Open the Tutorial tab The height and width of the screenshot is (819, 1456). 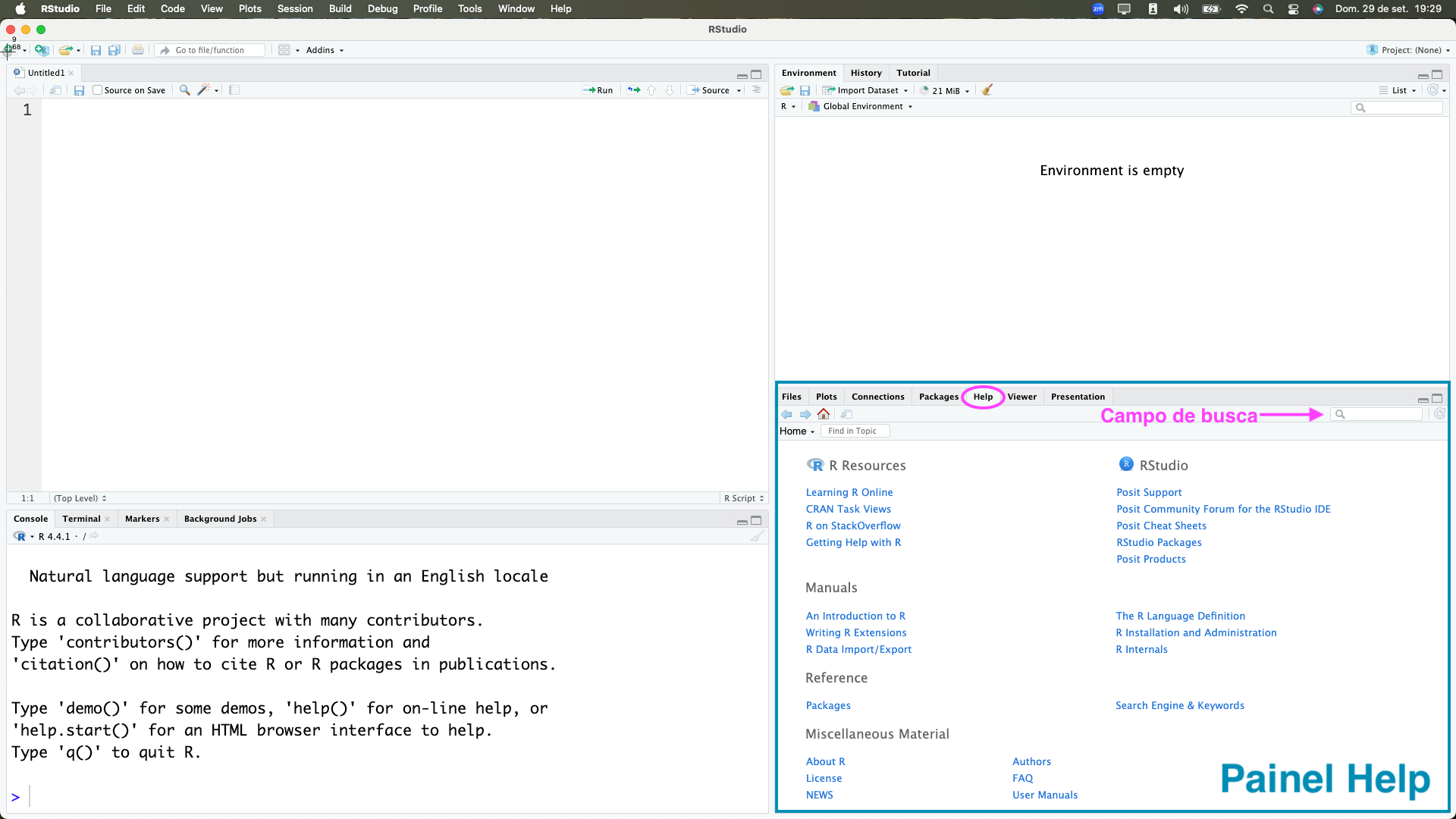tap(913, 73)
